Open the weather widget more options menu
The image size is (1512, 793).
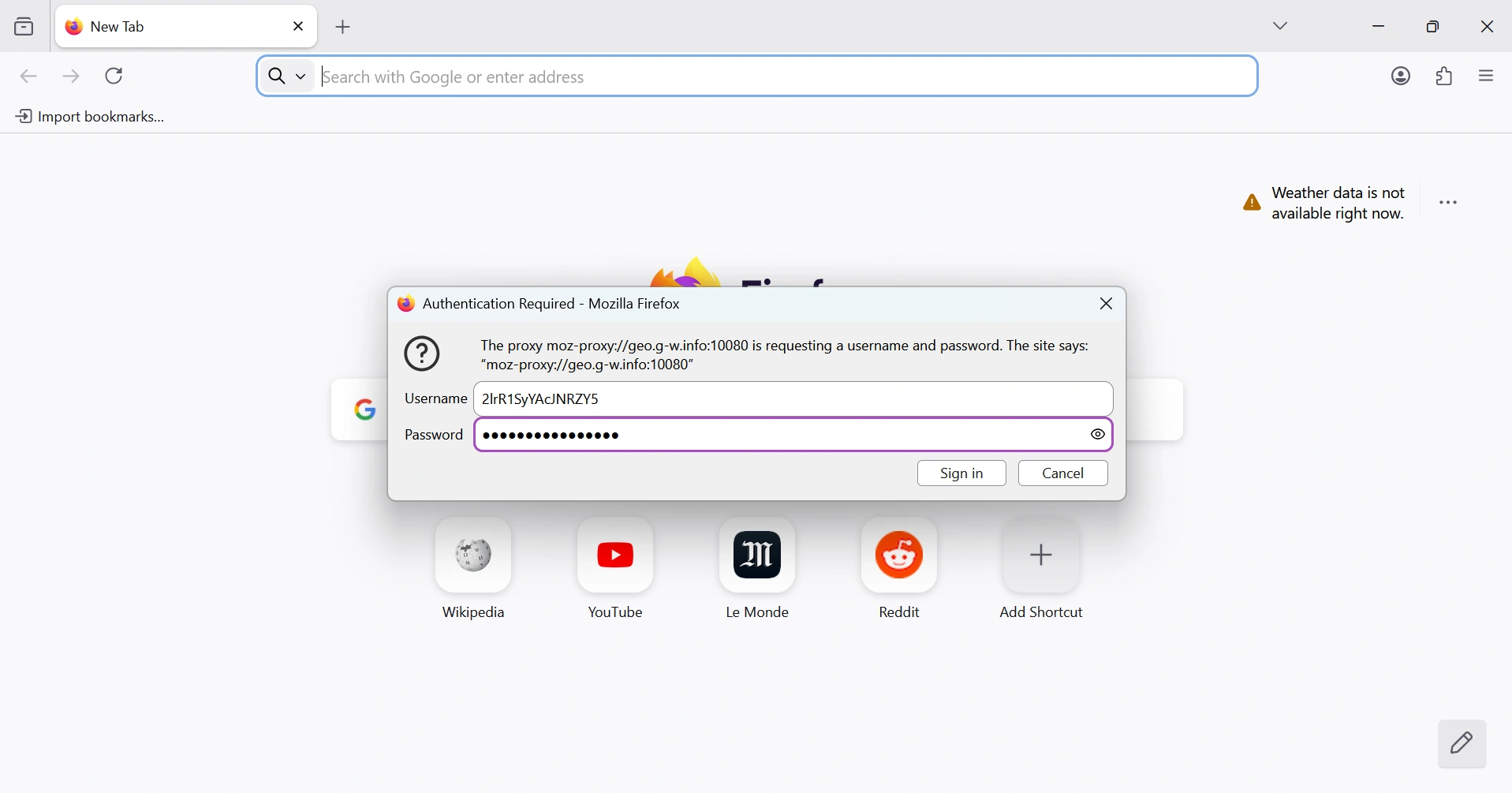pos(1449,204)
